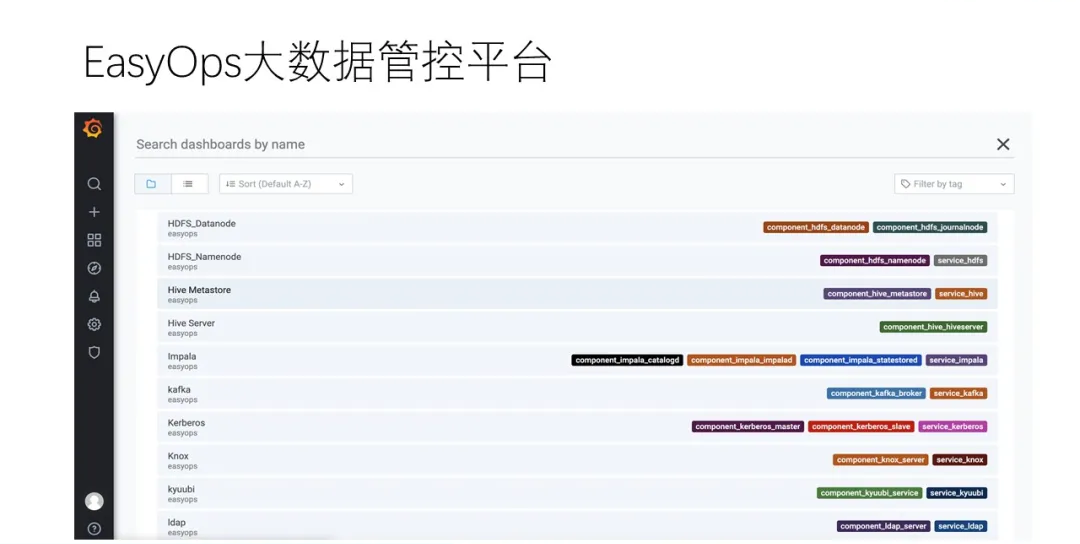Open the Knox dashboard row

[x=577, y=460]
